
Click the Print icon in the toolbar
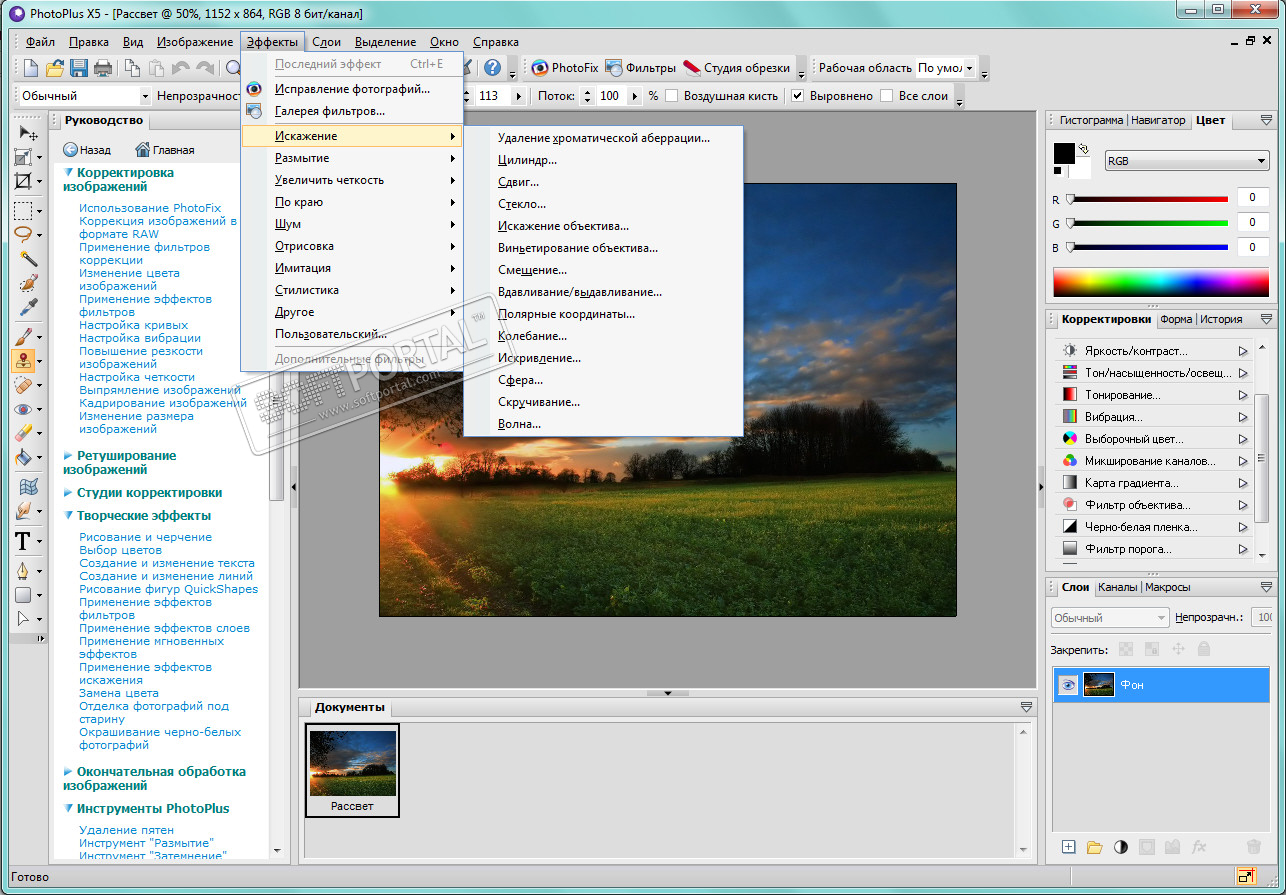click(103, 68)
